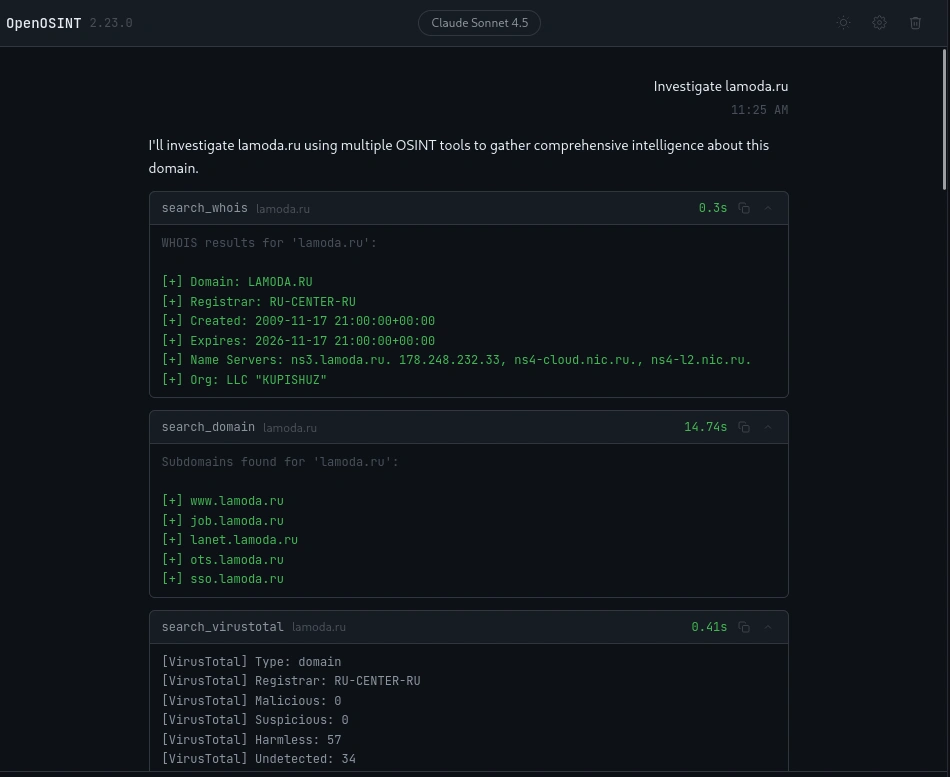Click the VirusTotal 'Undetected: 34' line

pos(259,759)
